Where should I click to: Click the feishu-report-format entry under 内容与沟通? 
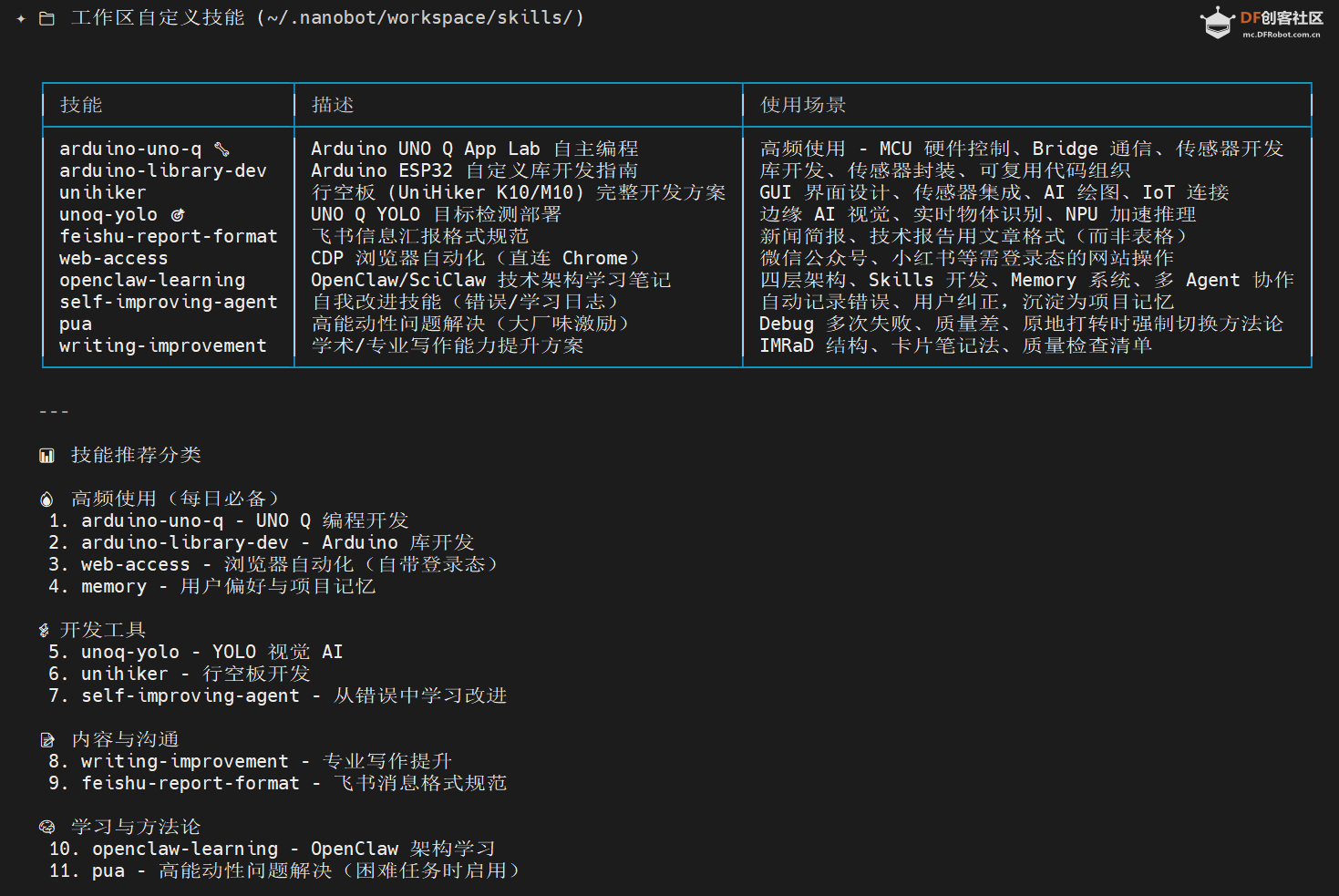click(191, 782)
